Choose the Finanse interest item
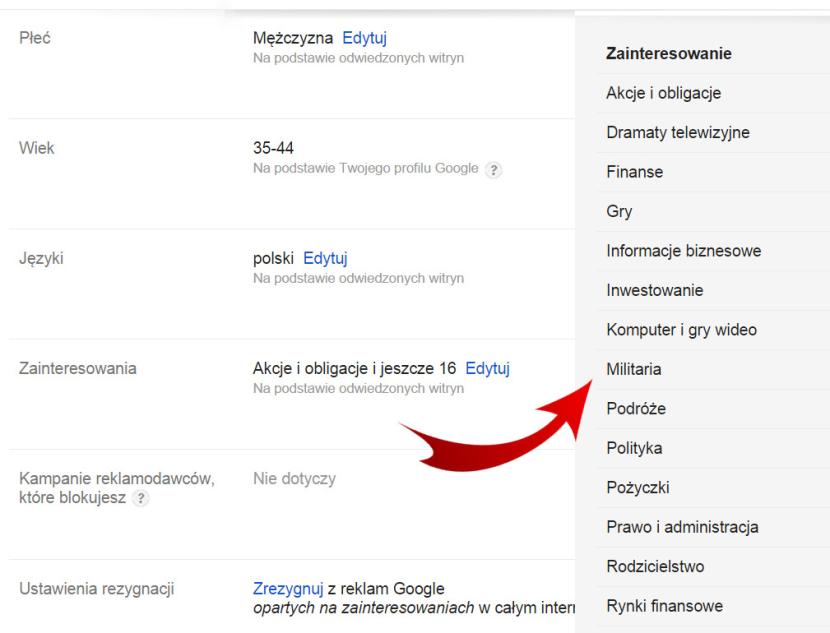 (634, 172)
